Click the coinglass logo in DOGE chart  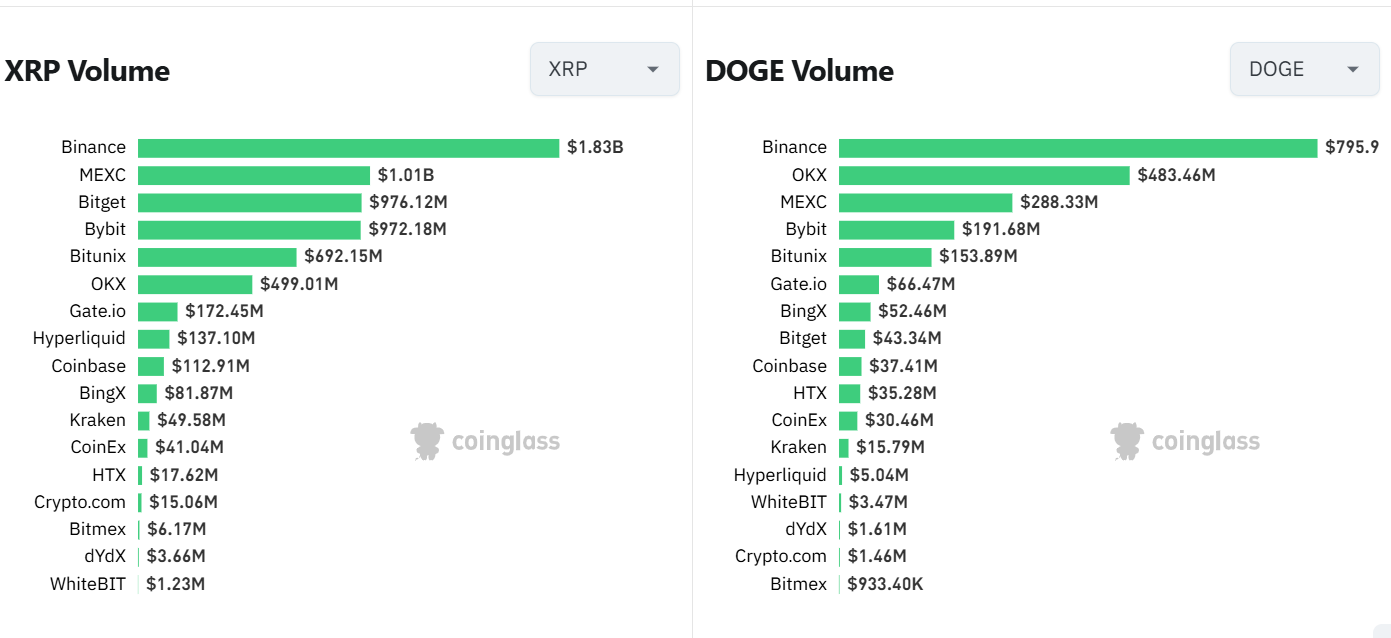click(x=1186, y=441)
